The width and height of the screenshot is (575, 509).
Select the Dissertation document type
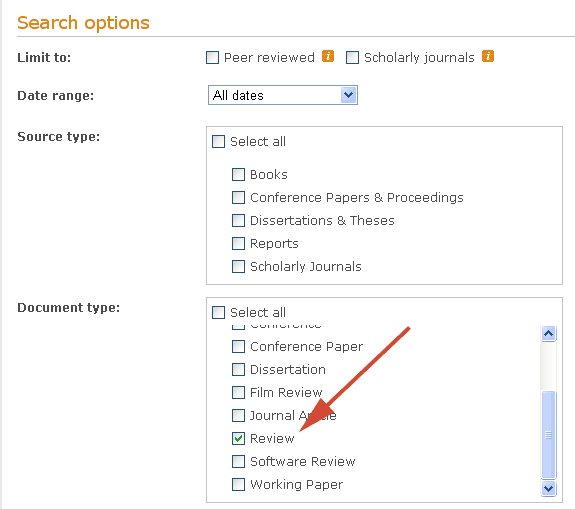(x=238, y=370)
